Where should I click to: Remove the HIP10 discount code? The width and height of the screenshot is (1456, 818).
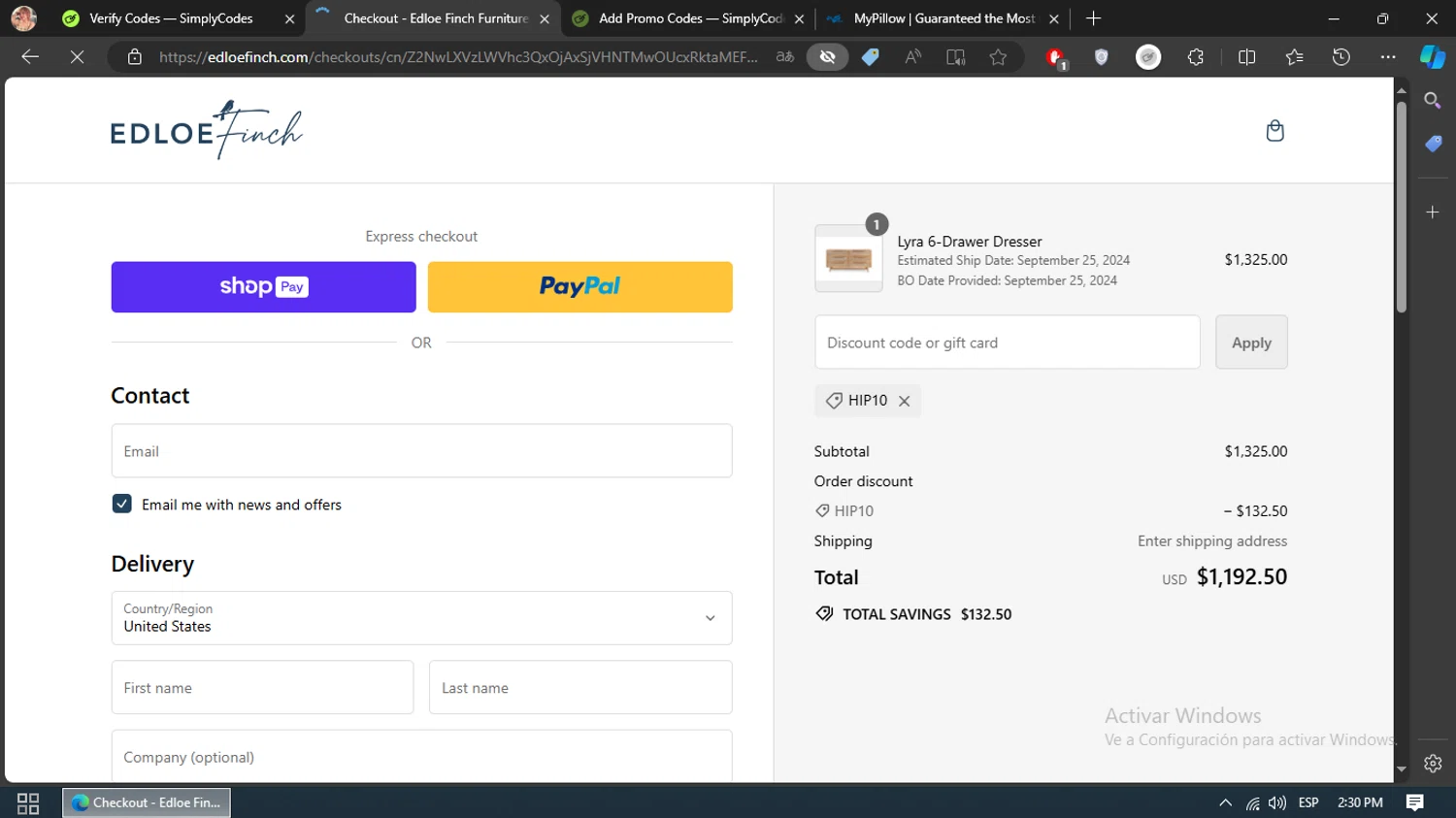[x=904, y=401]
